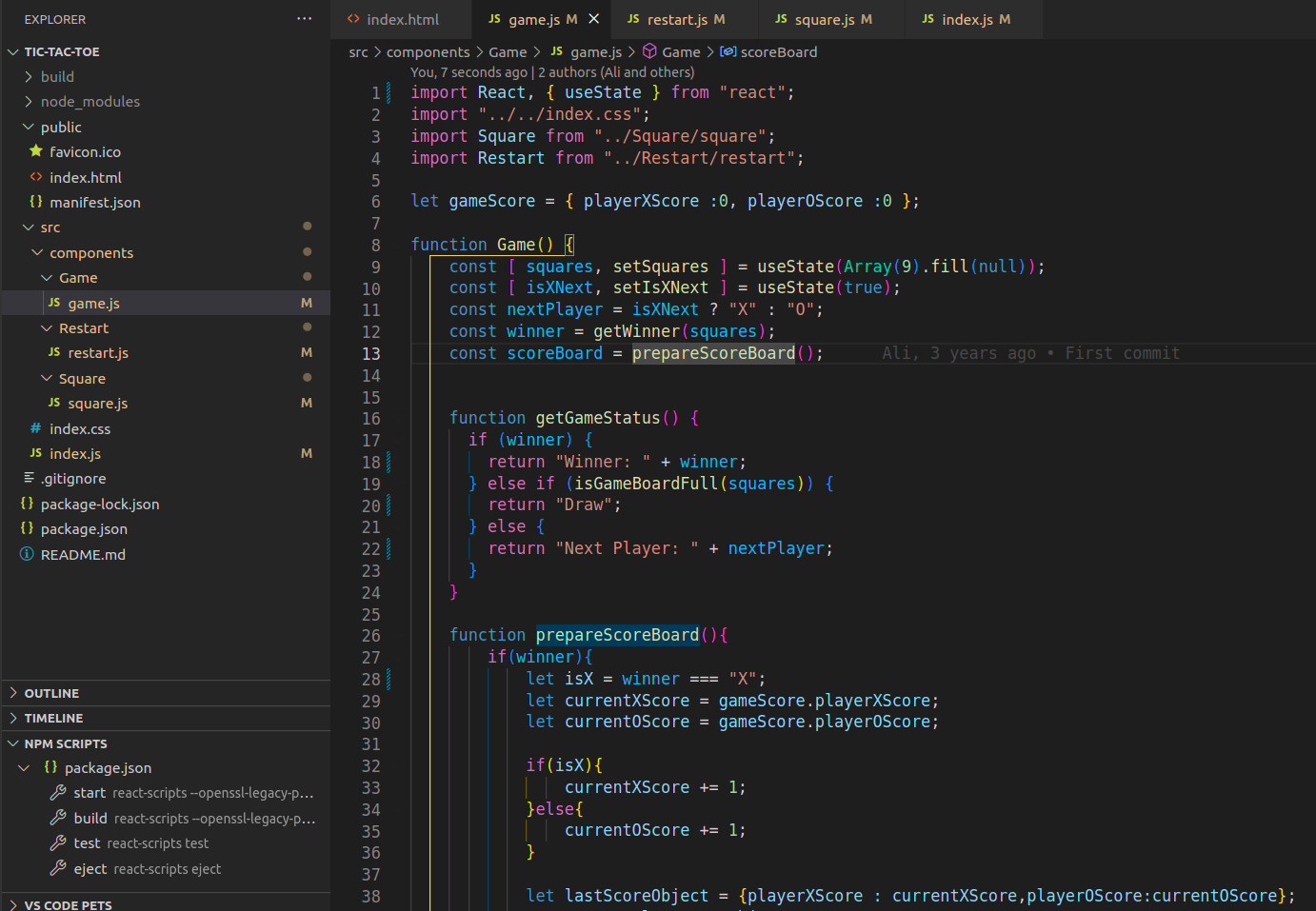Place cursor on prepareScoreBoard call in line 13
Viewport: 1316px width, 911px height.
click(713, 353)
